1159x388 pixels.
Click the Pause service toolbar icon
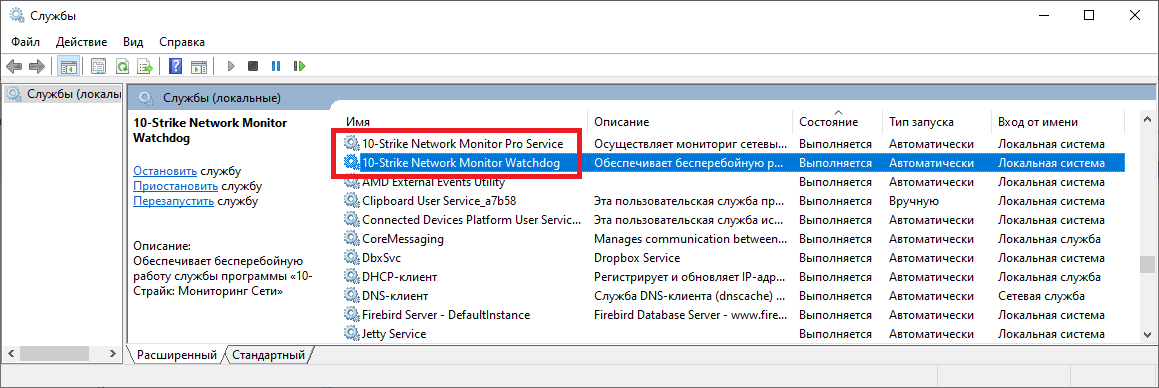276,67
